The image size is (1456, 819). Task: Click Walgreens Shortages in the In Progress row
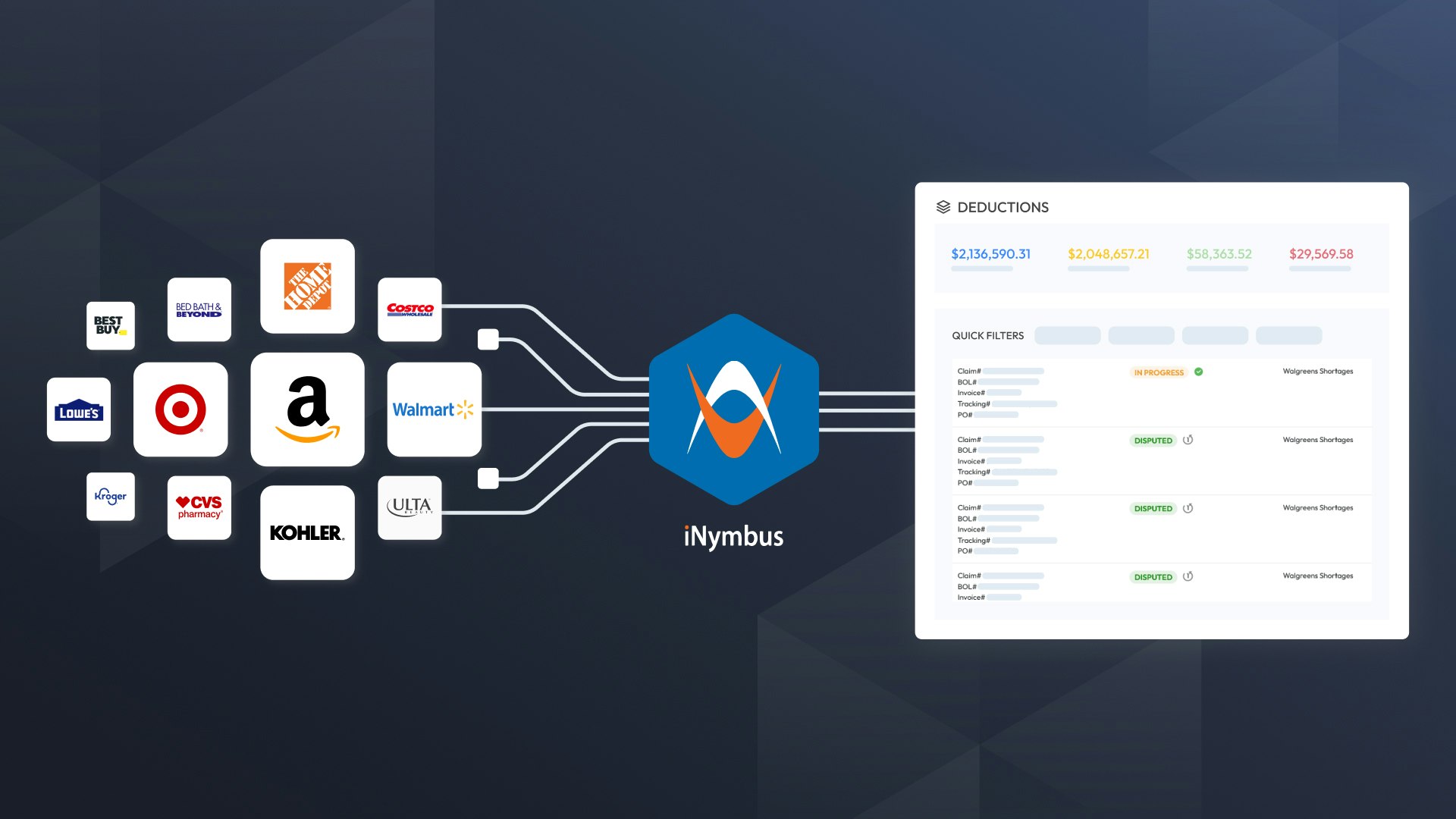click(1318, 372)
